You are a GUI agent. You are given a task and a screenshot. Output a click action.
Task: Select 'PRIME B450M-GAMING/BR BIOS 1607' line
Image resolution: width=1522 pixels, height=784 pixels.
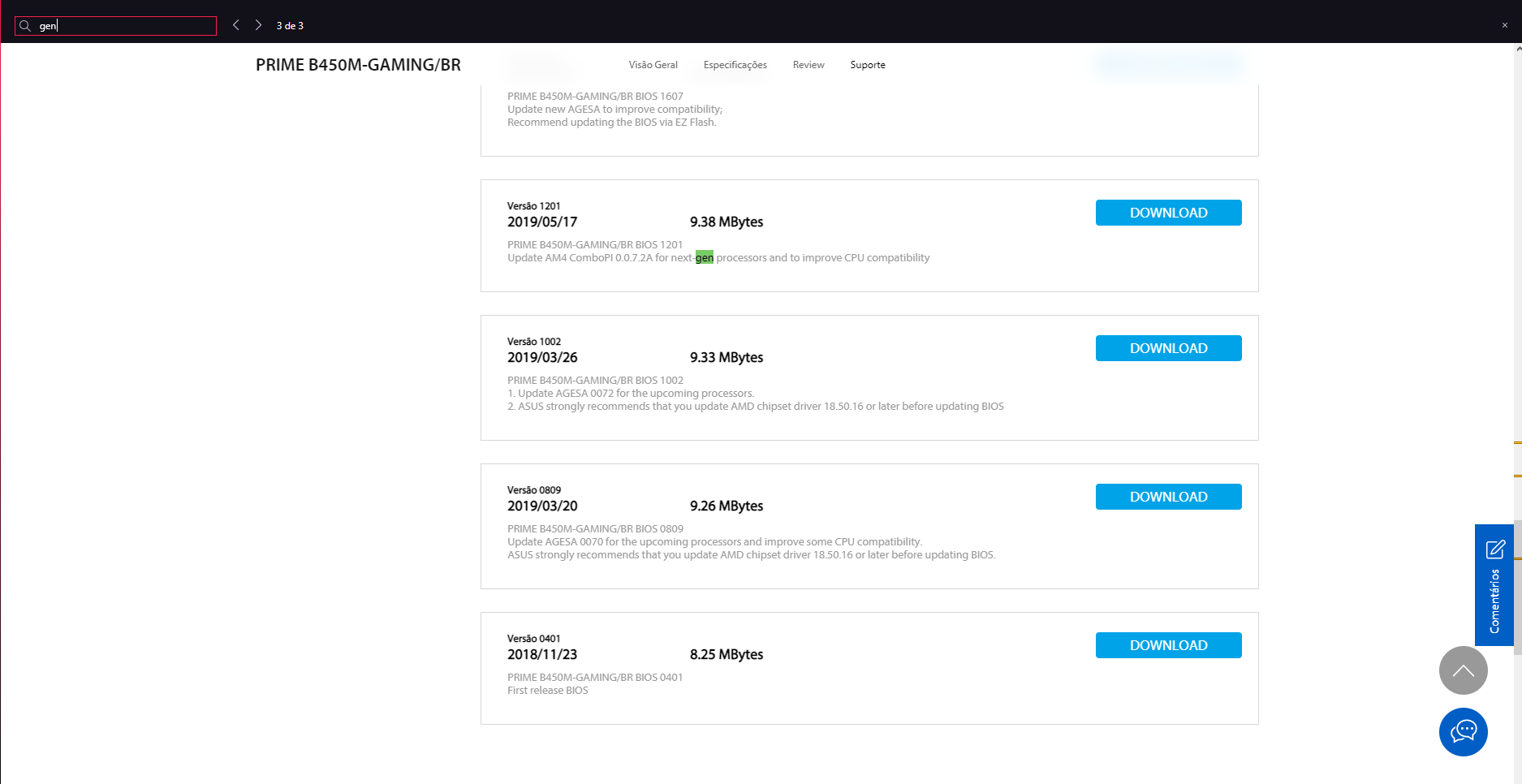pos(595,97)
